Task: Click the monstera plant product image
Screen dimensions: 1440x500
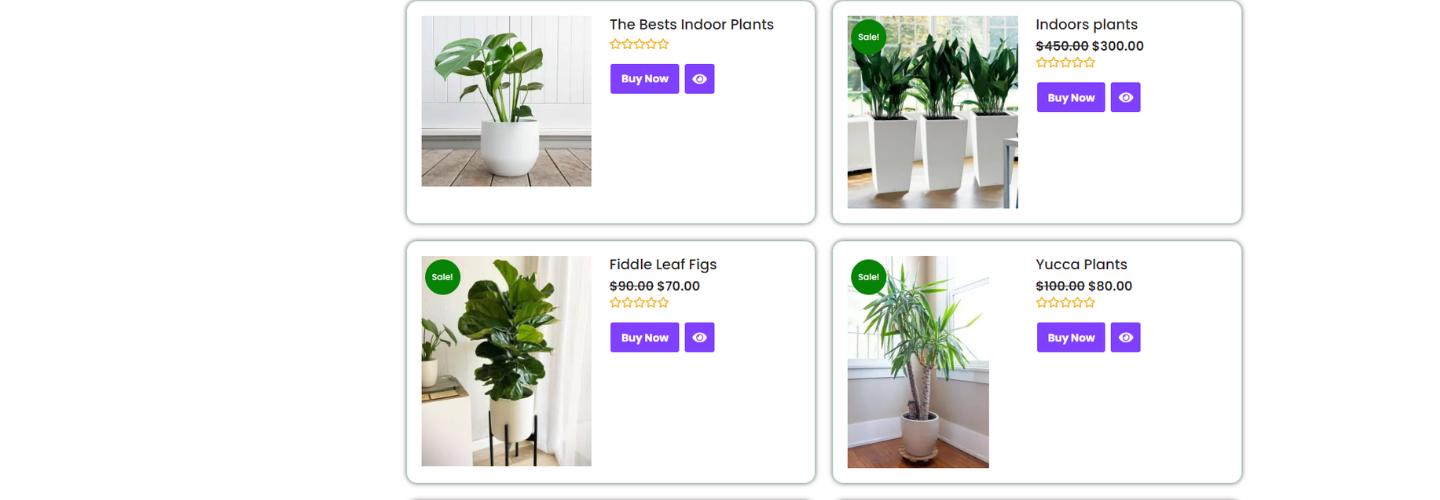Action: click(x=506, y=101)
